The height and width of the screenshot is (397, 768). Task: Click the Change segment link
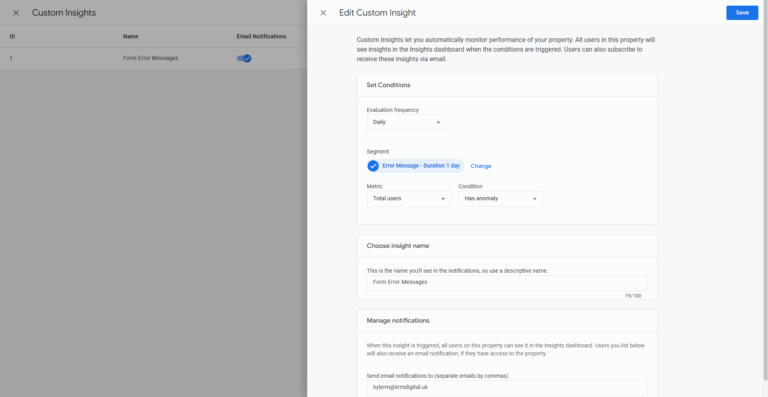481,166
